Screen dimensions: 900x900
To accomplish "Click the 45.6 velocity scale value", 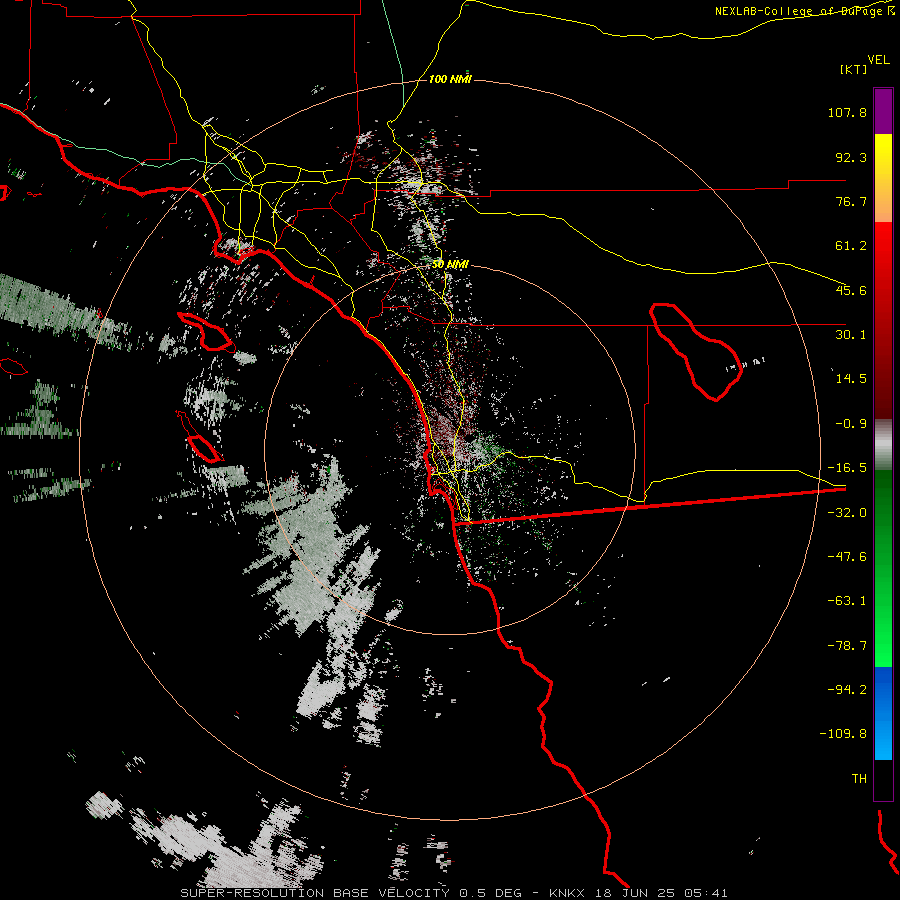I will pyautogui.click(x=851, y=290).
